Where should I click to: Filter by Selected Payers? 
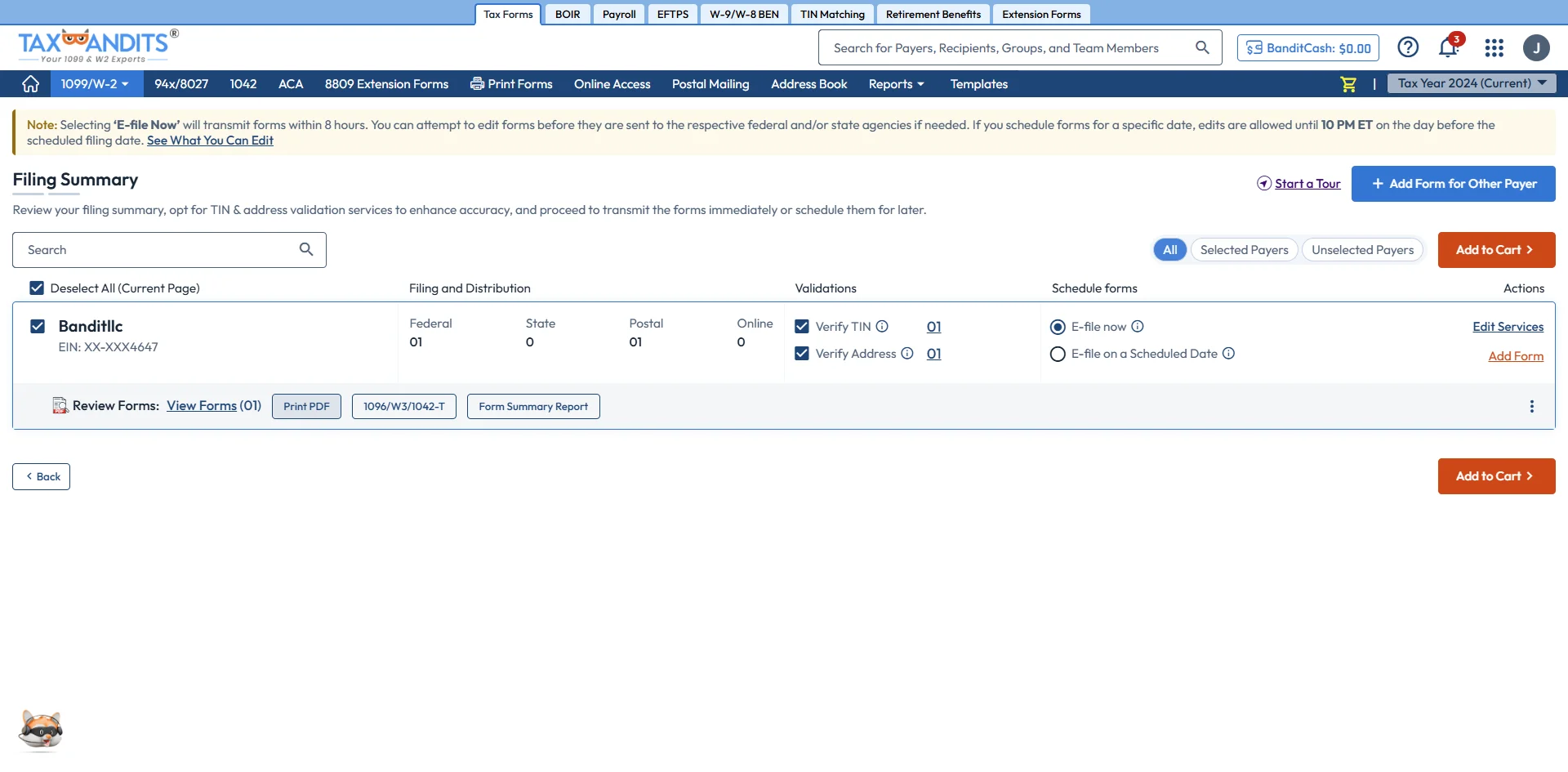tap(1244, 250)
